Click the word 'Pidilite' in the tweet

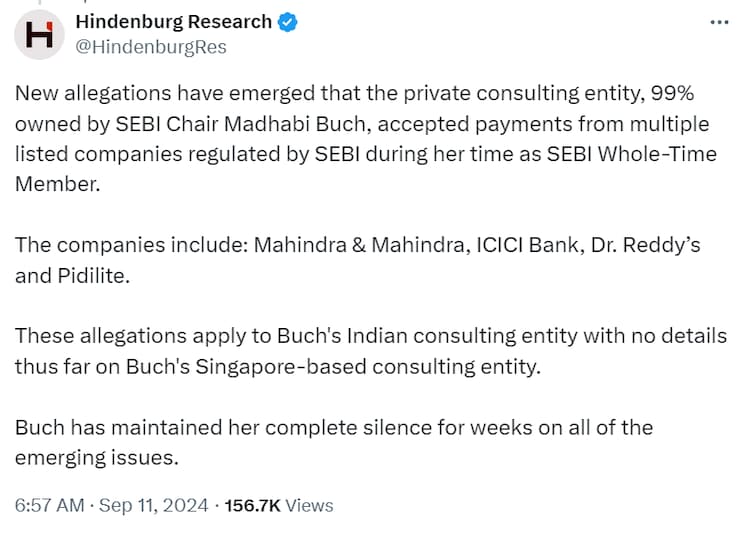click(92, 277)
